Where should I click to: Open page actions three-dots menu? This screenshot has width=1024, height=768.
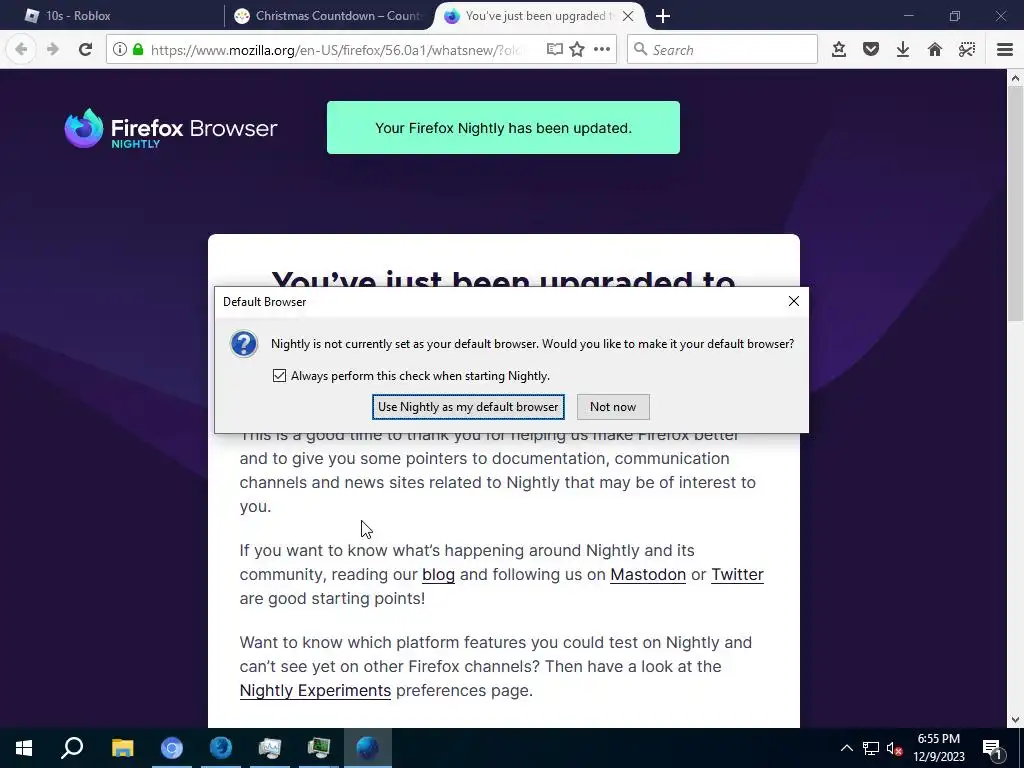pos(601,50)
